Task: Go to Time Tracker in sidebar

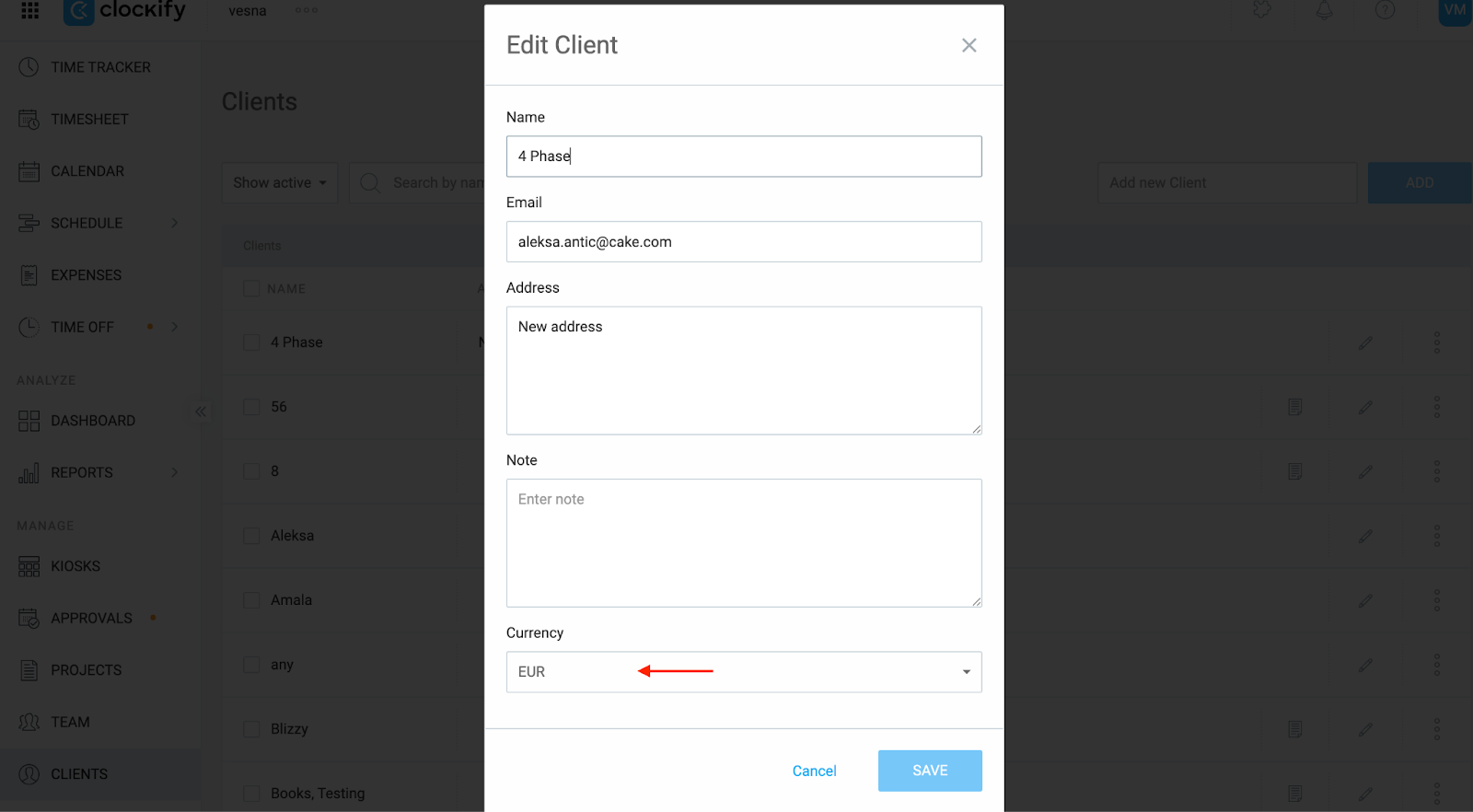Action: pos(100,67)
